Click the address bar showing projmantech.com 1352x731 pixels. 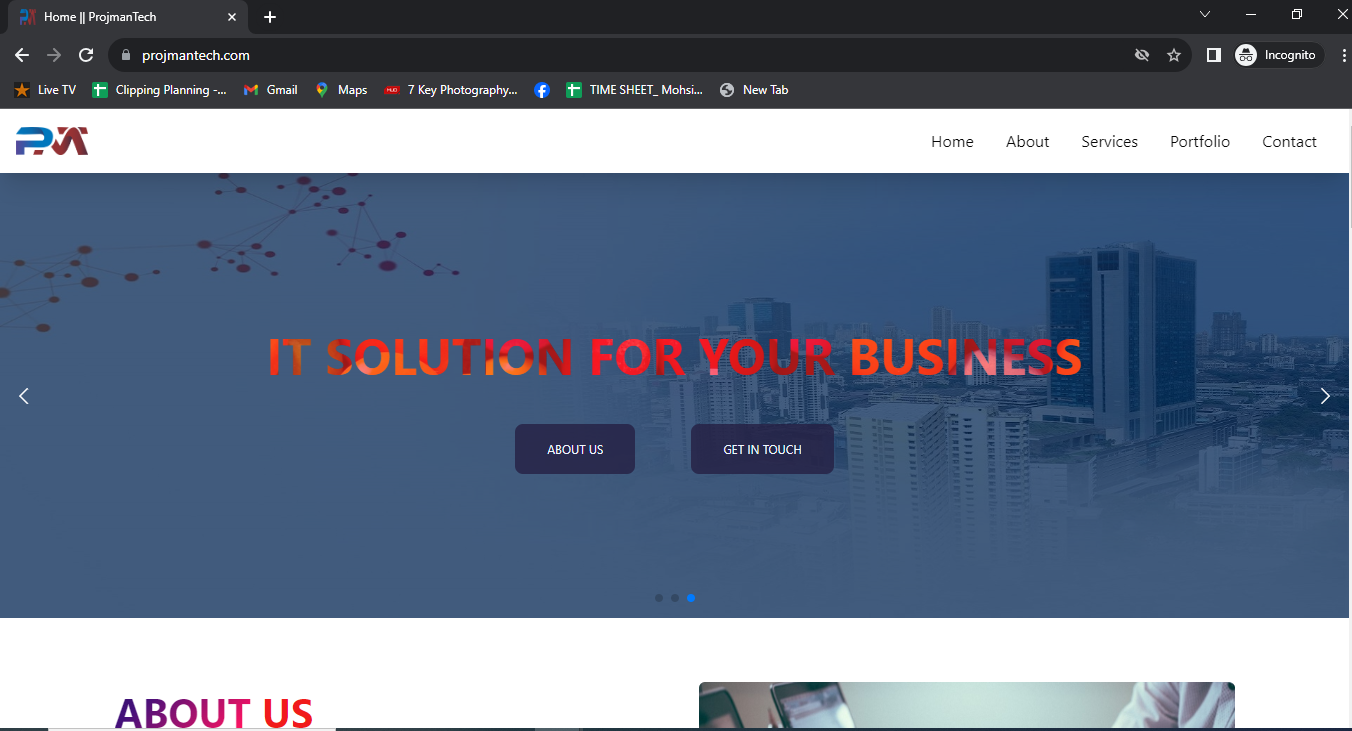point(600,55)
